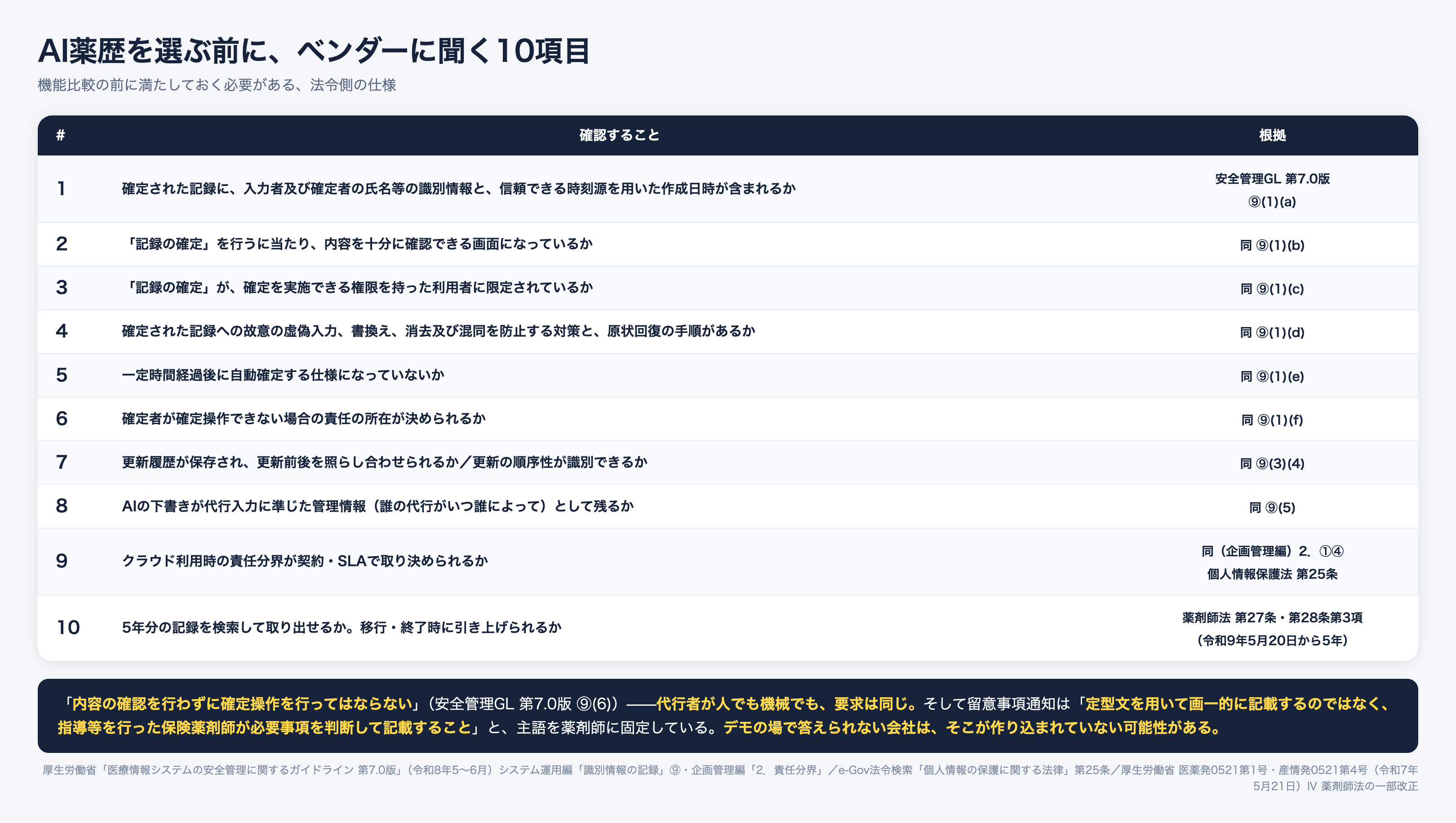The height and width of the screenshot is (823, 1456).
Task: Click the '同 ⑨(1)(c)' basis cell
Action: tap(1272, 288)
